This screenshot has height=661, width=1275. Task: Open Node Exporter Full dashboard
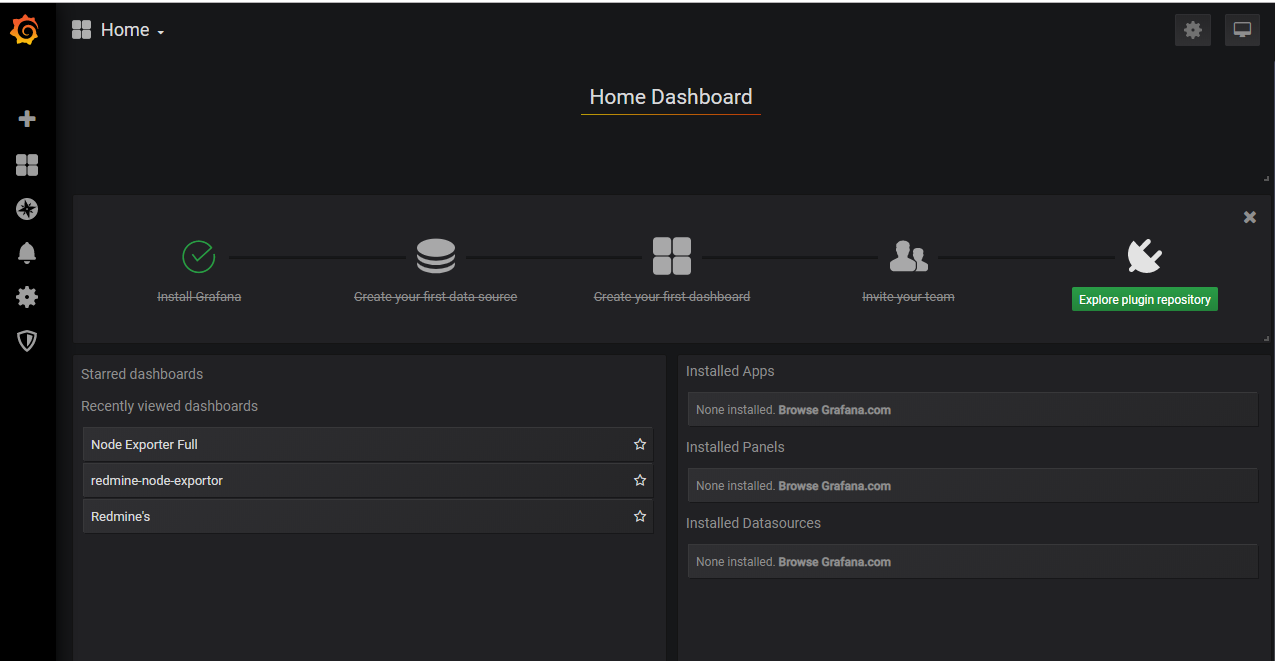click(367, 444)
